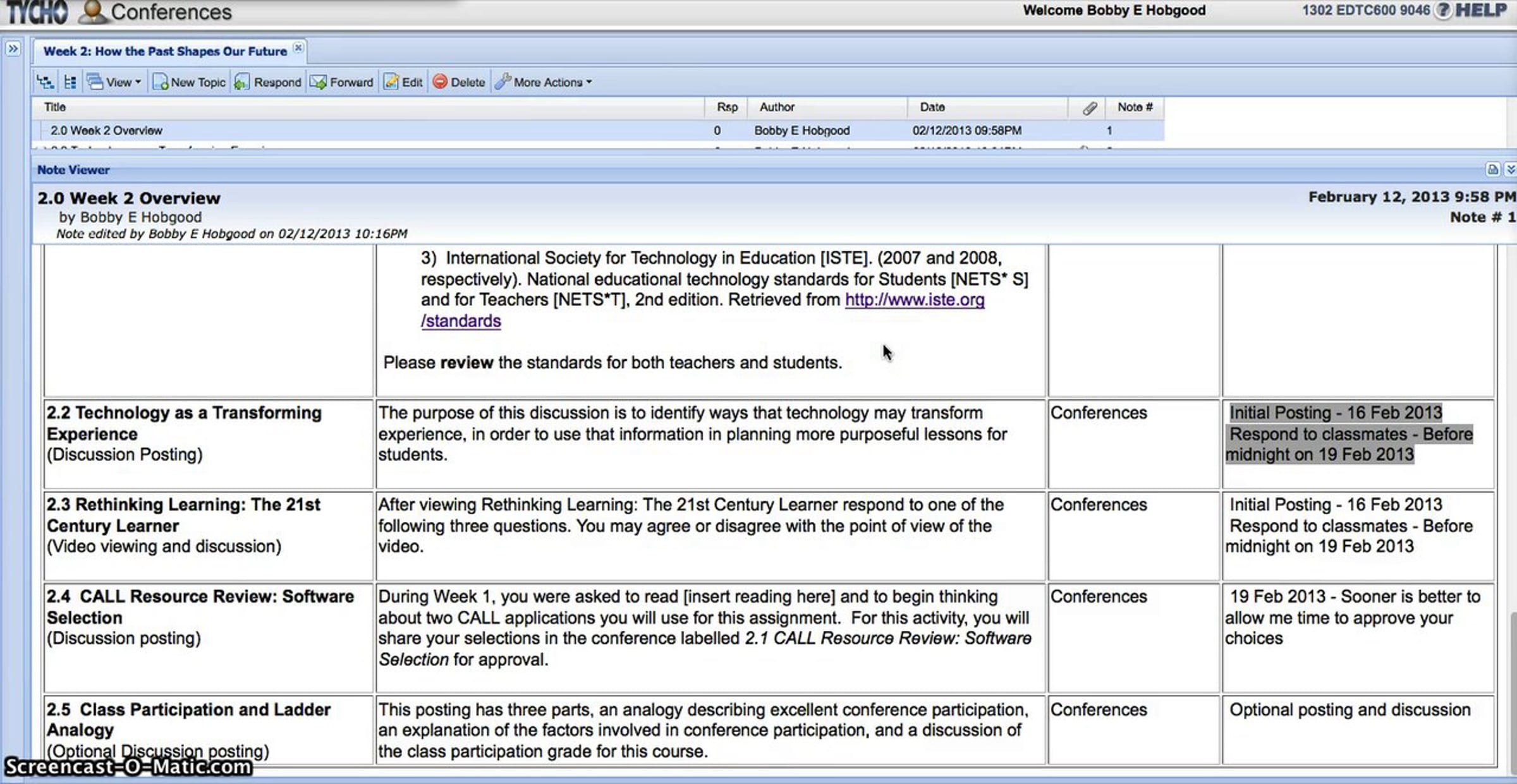
Task: Edit the selected note
Action: (404, 82)
